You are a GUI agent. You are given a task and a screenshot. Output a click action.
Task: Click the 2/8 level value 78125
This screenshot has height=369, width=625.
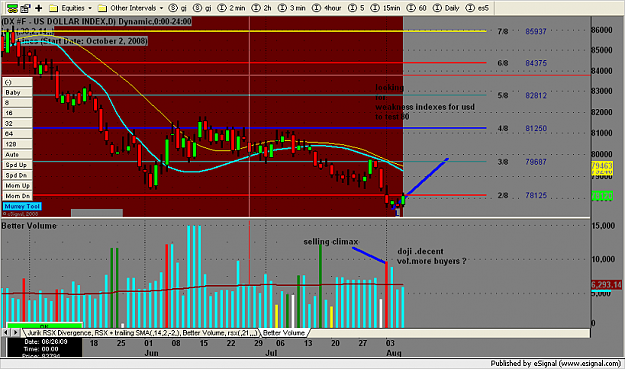[536, 195]
